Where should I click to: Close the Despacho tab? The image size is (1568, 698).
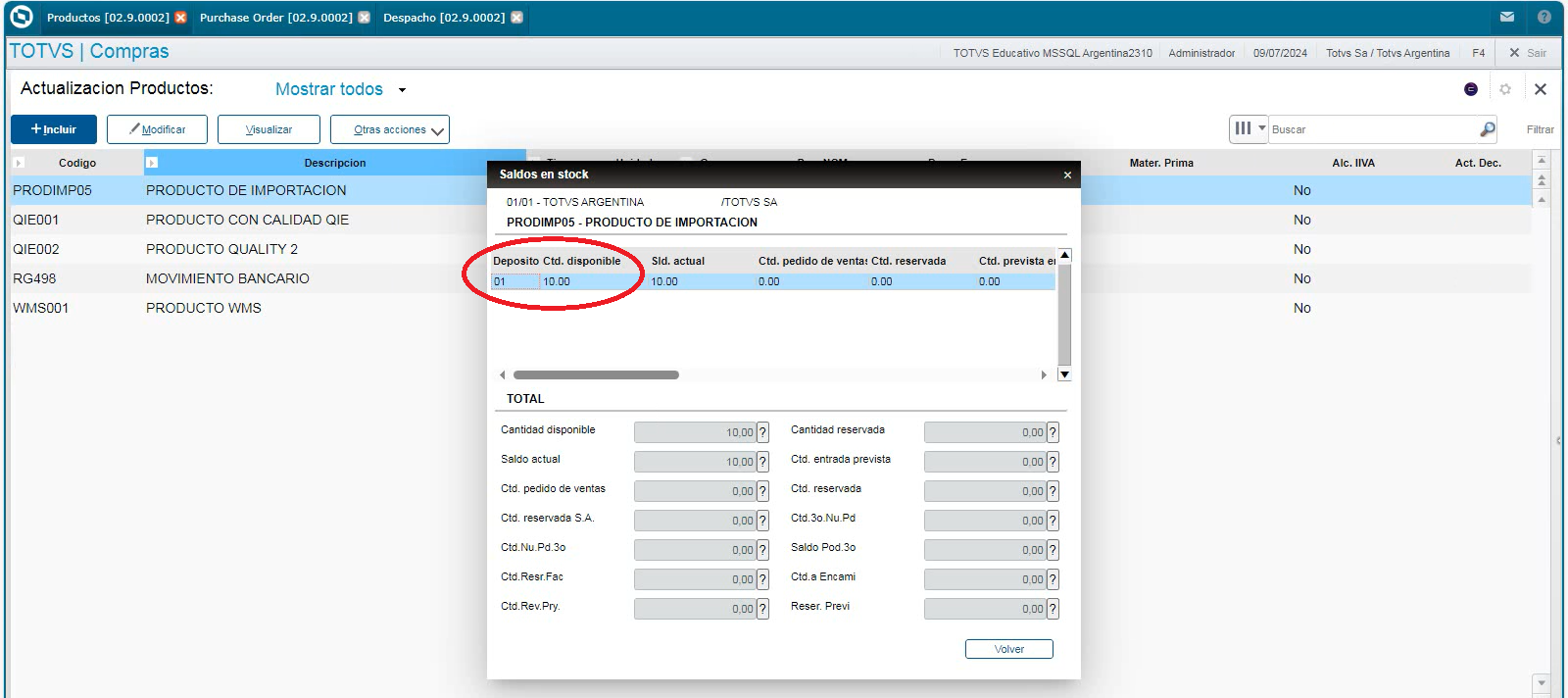517,18
